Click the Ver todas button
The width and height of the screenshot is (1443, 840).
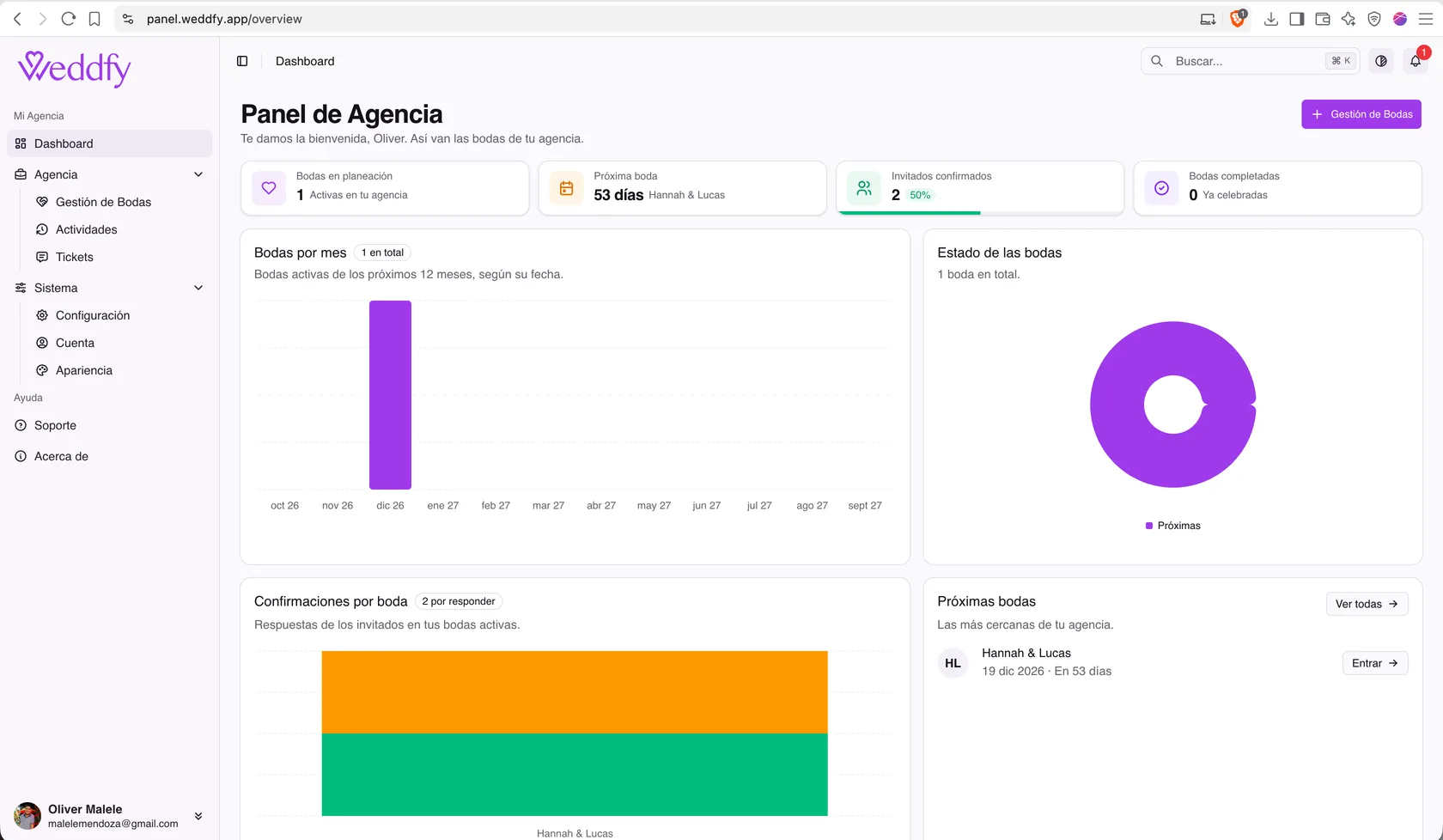pyautogui.click(x=1367, y=604)
